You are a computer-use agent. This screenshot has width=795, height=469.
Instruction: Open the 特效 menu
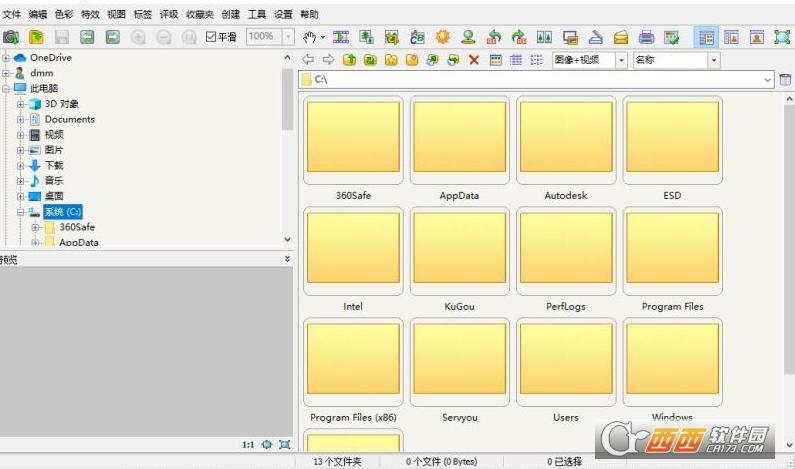(90, 14)
